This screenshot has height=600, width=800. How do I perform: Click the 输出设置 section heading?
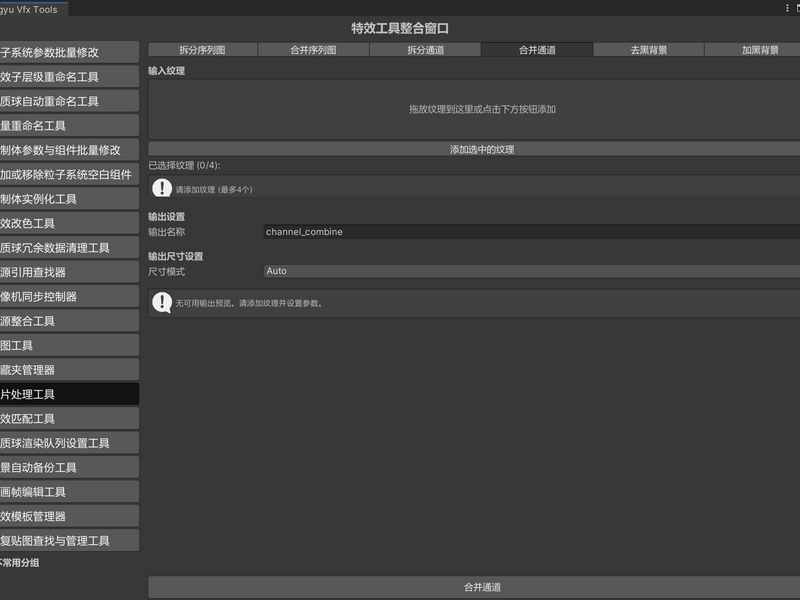(166, 217)
